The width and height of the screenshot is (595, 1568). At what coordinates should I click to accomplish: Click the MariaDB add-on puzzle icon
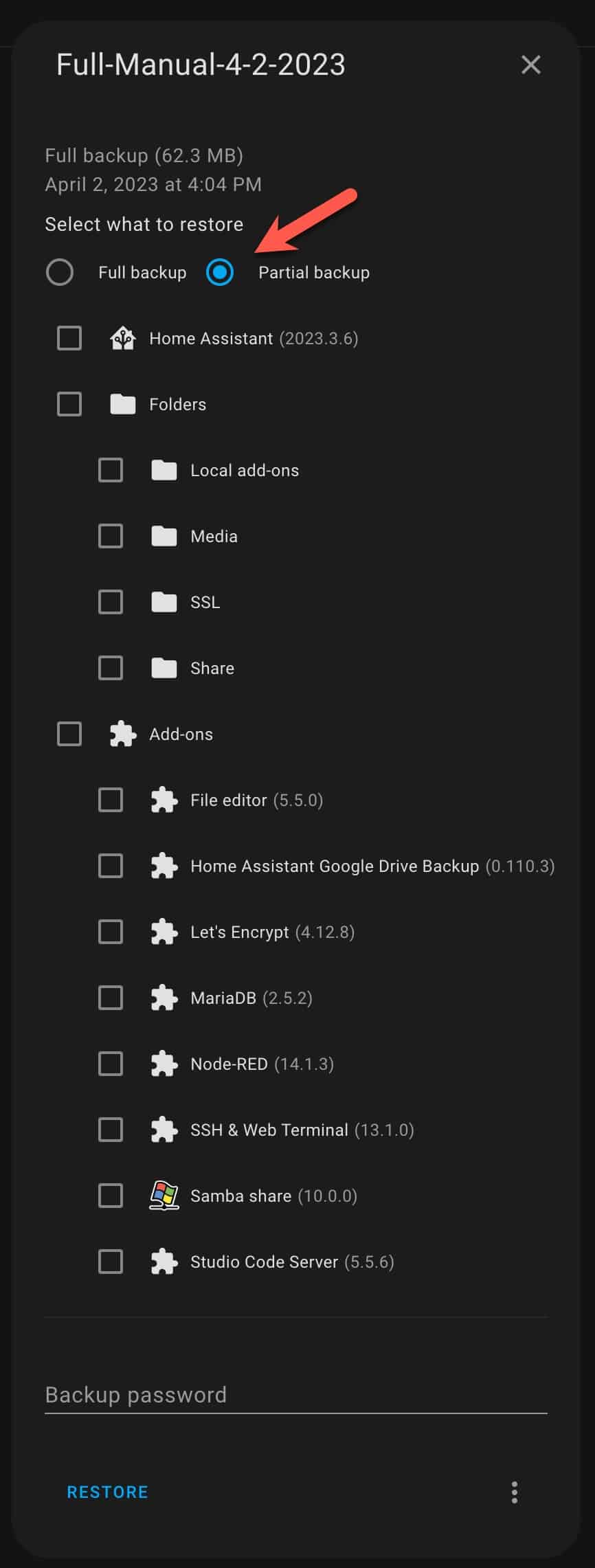tap(164, 998)
